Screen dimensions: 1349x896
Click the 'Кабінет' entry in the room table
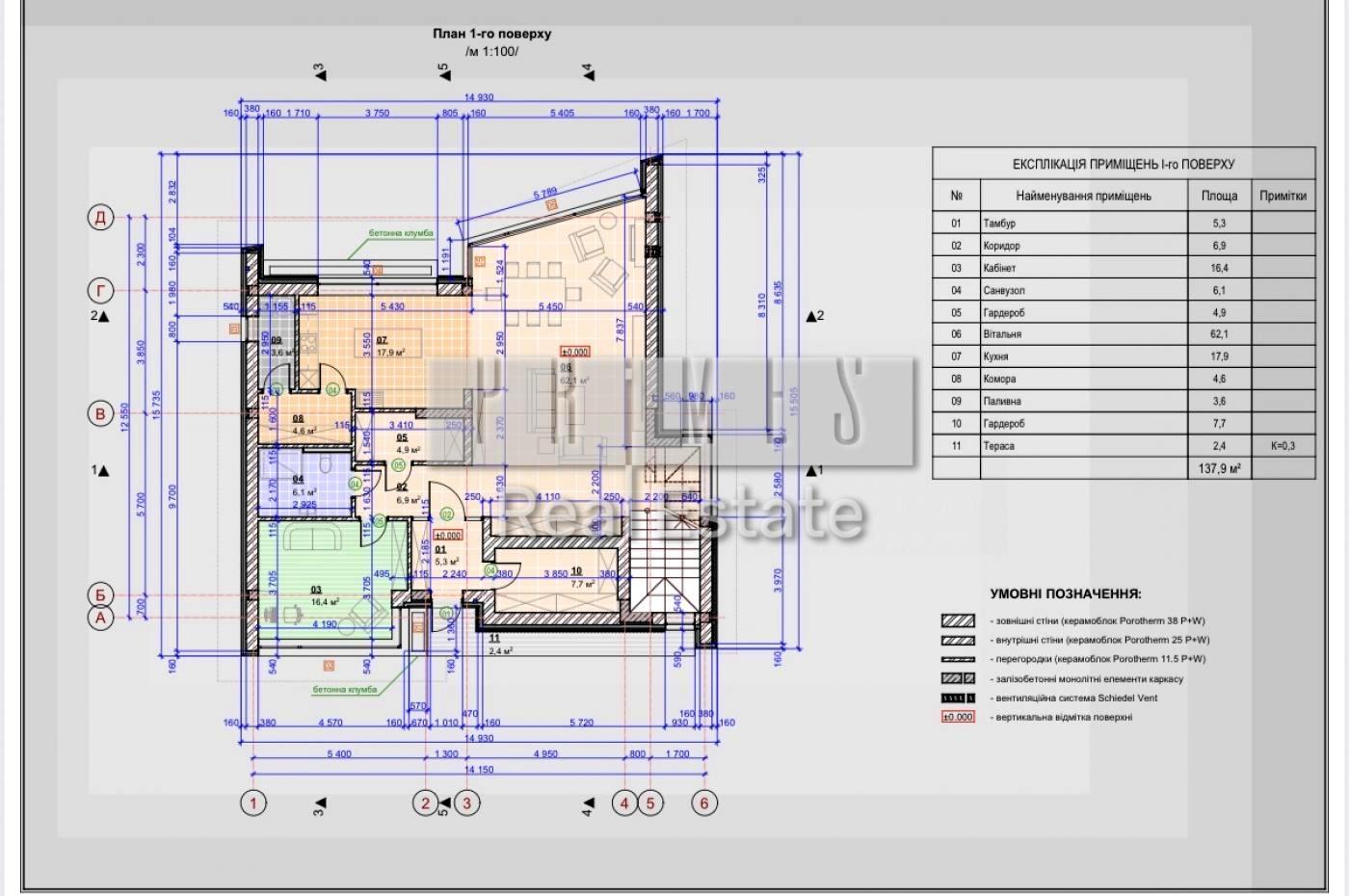pos(999,268)
